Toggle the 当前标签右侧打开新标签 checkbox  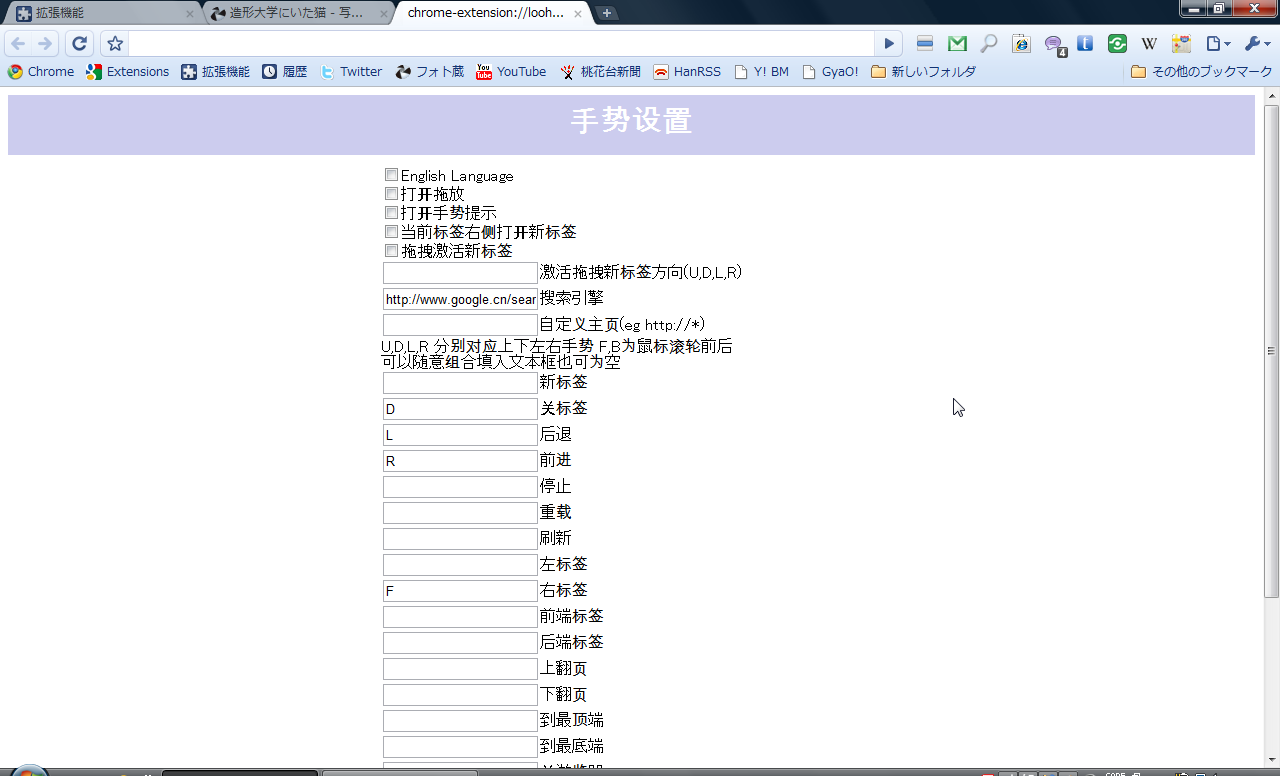[x=391, y=232]
